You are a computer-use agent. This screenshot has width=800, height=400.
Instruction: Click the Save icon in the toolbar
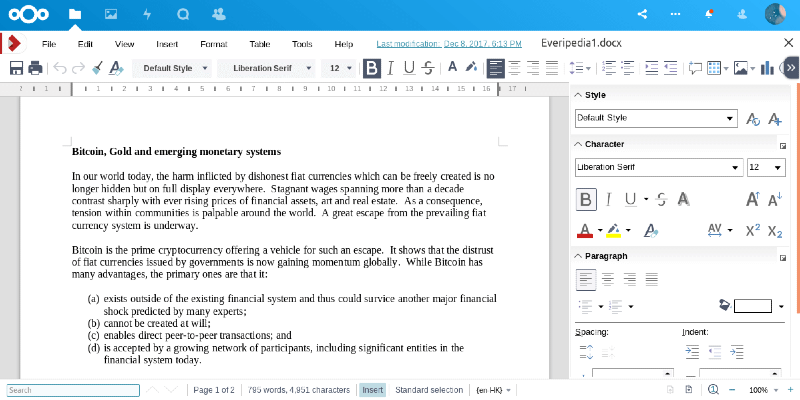click(x=16, y=68)
